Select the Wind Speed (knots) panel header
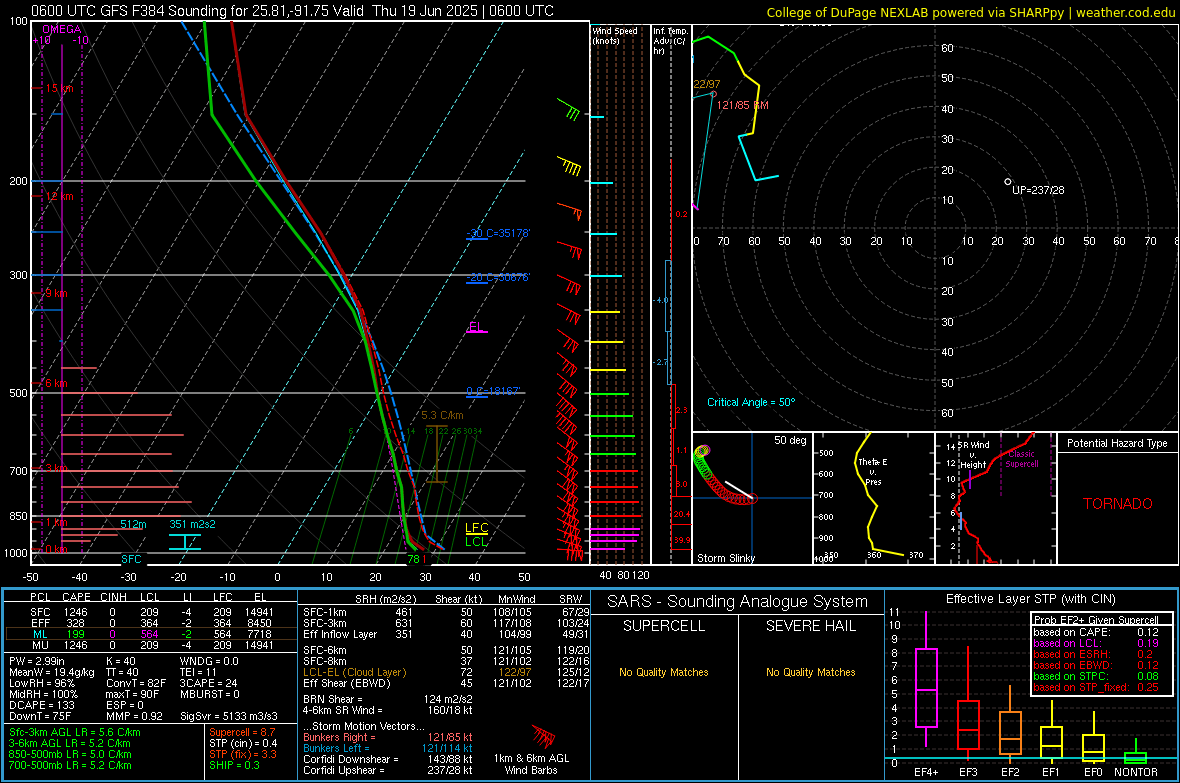 (615, 35)
